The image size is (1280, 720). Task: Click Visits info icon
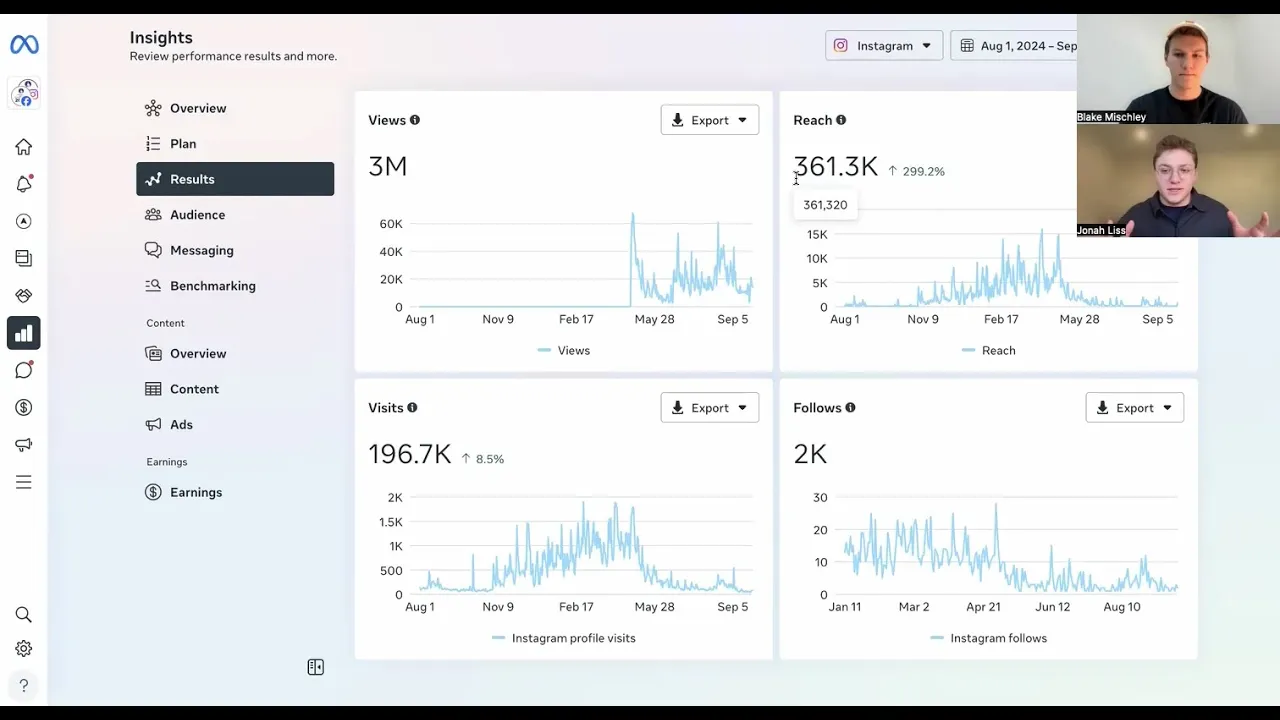412,408
